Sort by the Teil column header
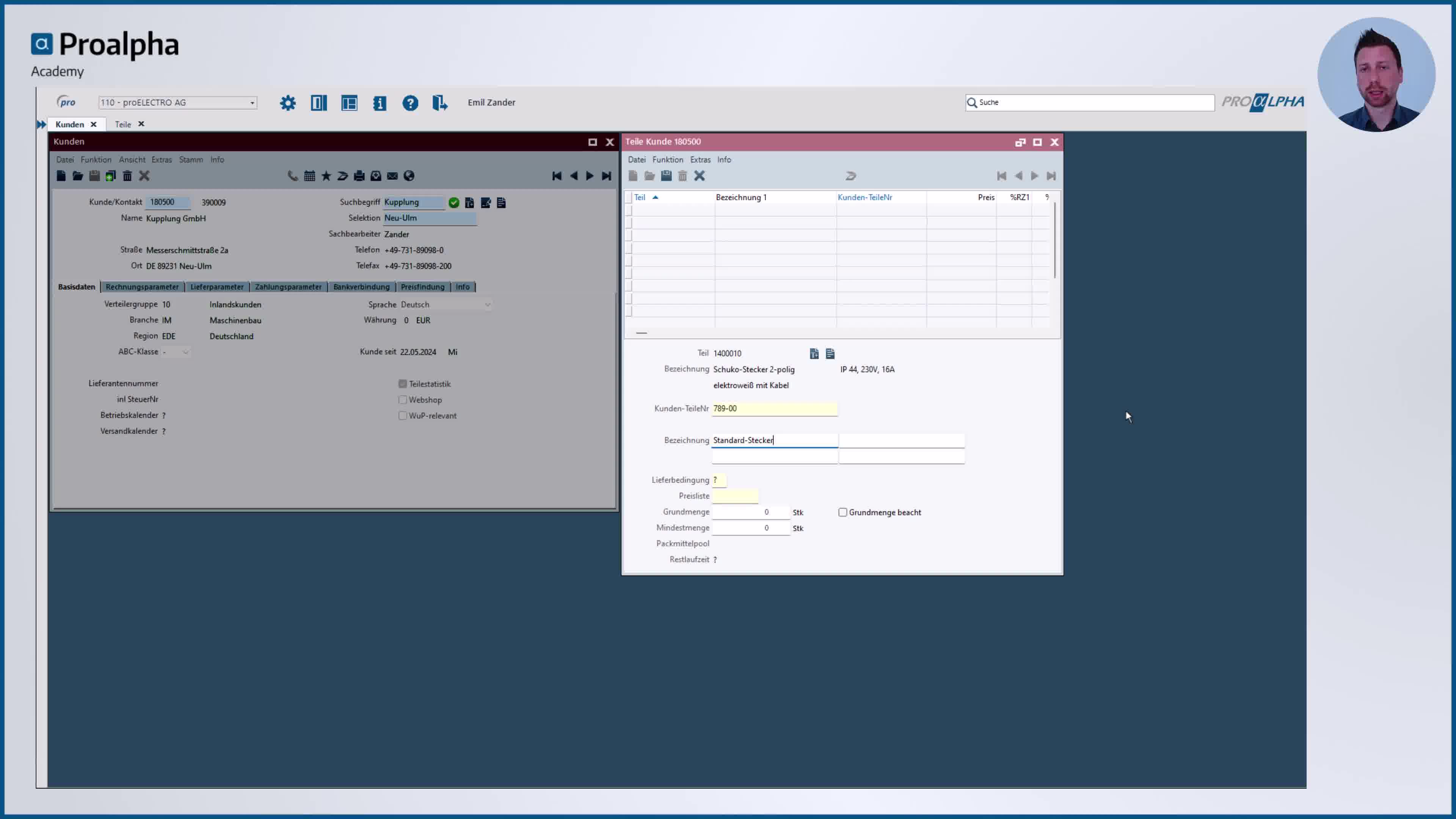Viewport: 1456px width, 819px height. [639, 197]
